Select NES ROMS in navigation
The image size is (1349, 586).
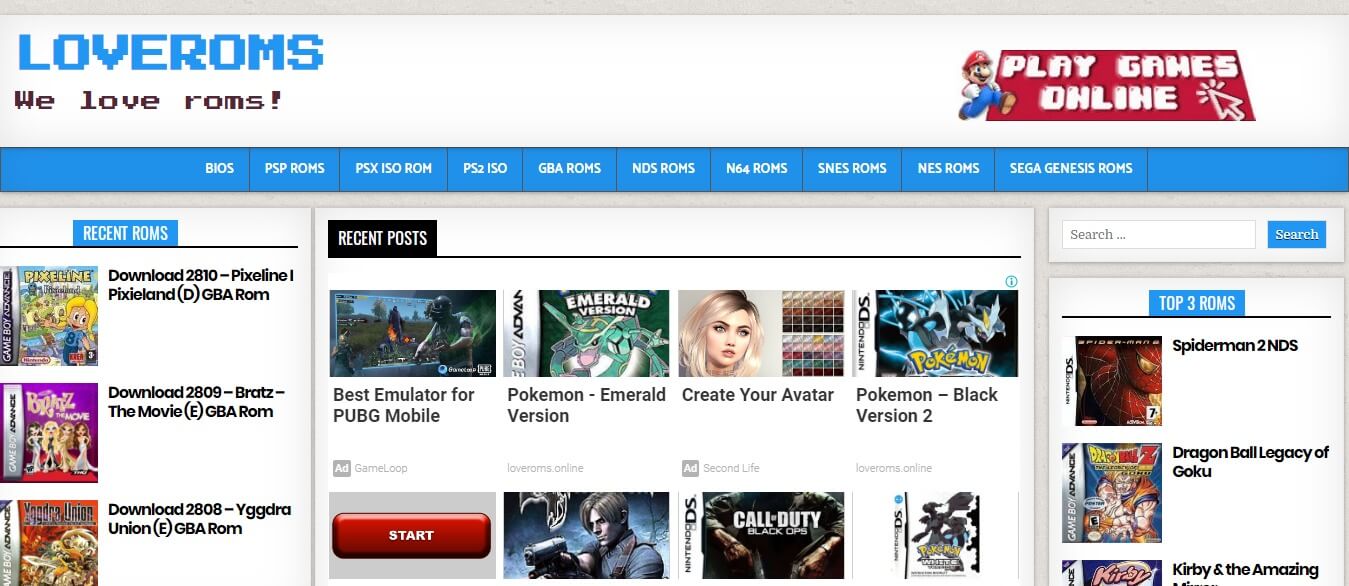point(948,168)
